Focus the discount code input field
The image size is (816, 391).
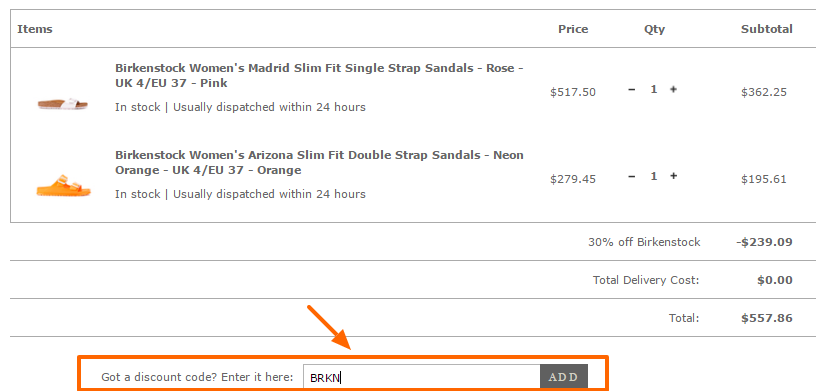coord(422,377)
